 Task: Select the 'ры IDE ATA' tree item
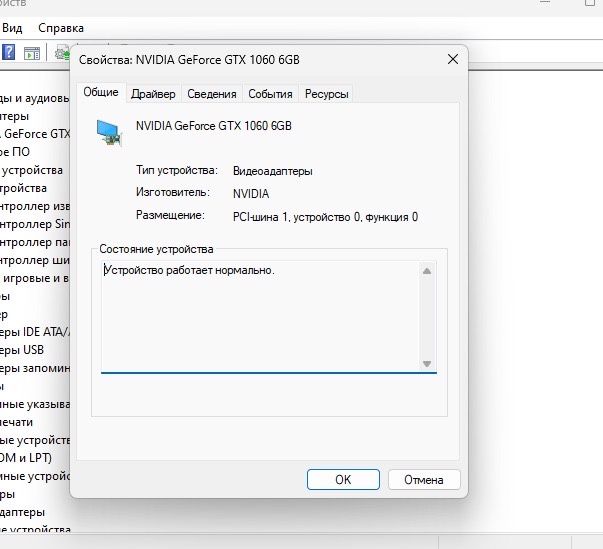coord(35,332)
